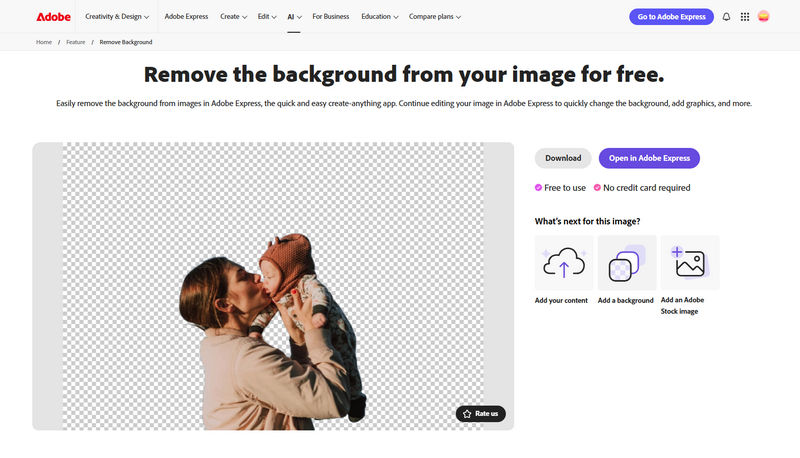Open the notifications bell icon
The height and width of the screenshot is (458, 800).
tap(726, 17)
